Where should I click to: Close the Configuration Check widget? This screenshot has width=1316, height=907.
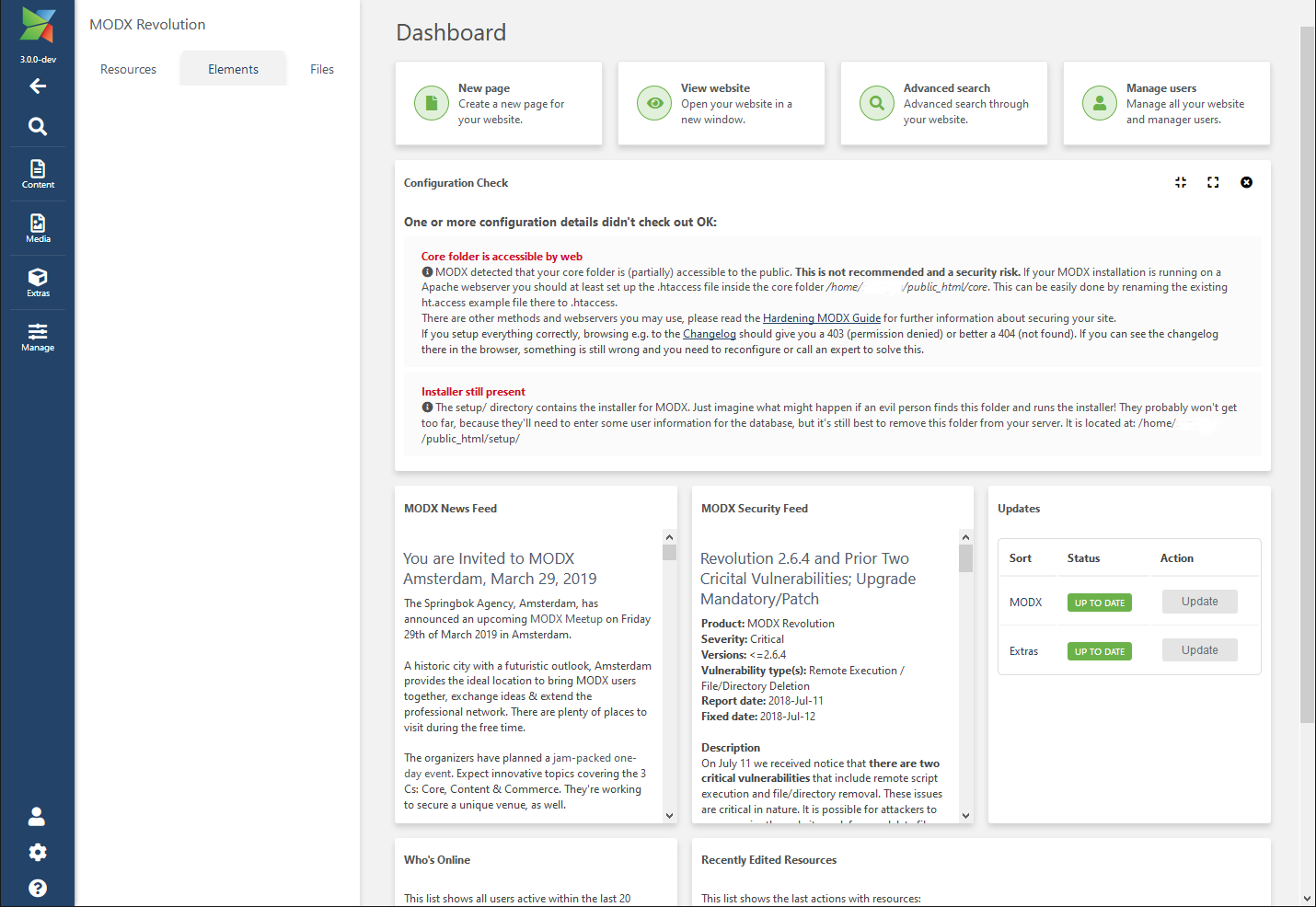pos(1246,182)
